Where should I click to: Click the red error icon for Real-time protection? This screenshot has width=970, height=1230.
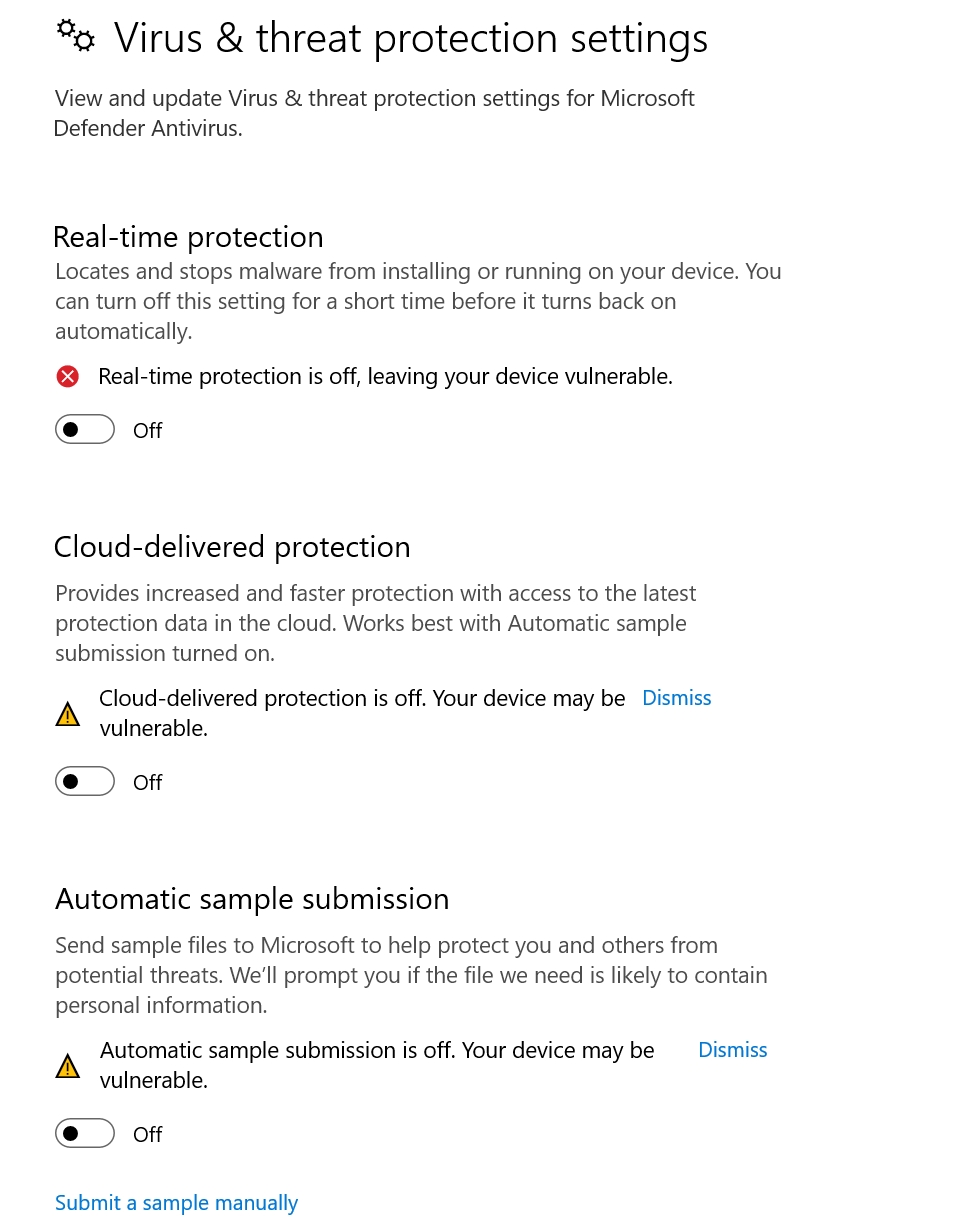(67, 377)
